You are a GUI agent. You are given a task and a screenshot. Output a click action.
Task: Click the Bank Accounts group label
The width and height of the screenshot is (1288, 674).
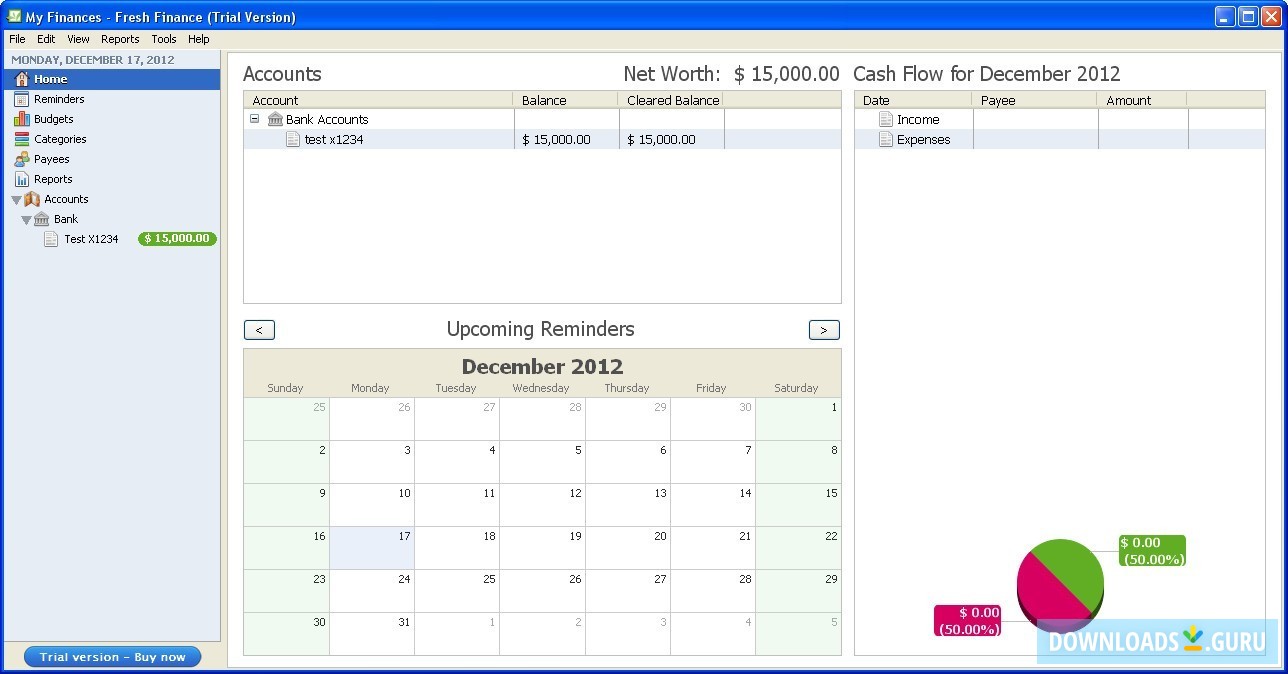point(327,119)
